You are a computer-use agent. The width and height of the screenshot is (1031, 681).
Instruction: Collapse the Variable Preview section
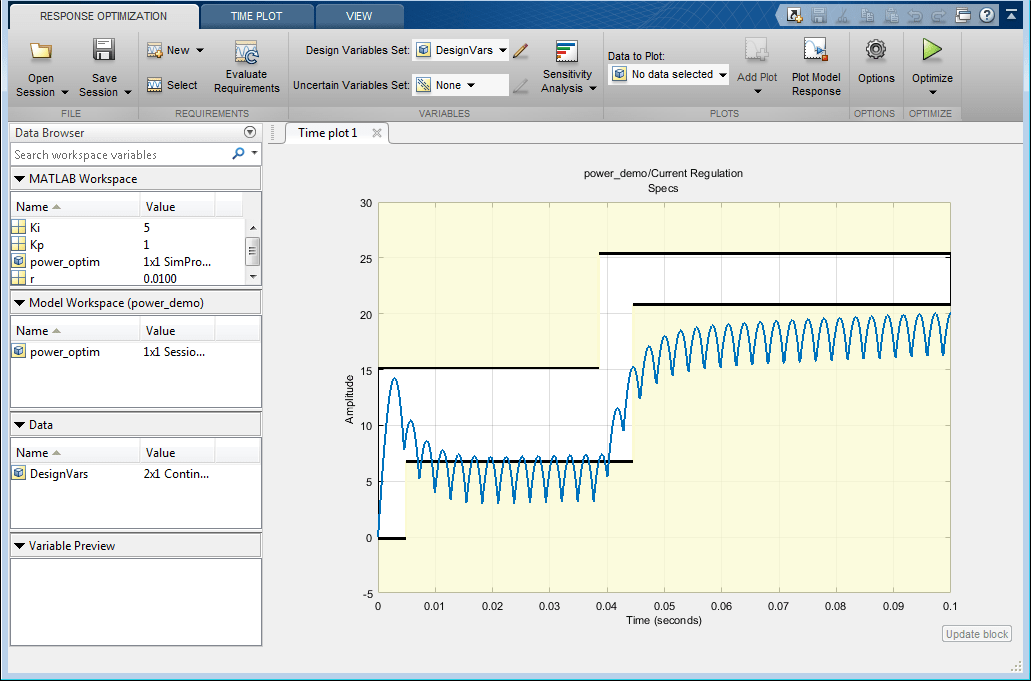[20, 546]
